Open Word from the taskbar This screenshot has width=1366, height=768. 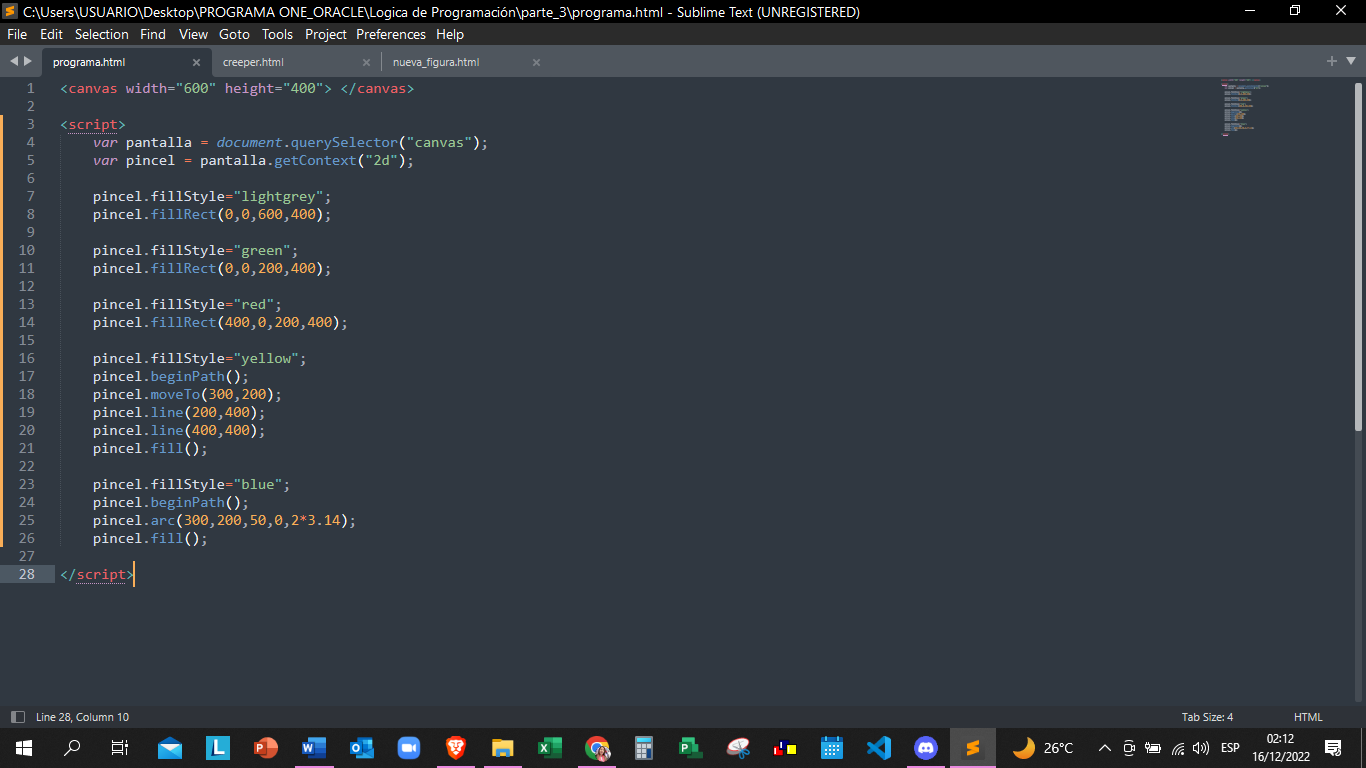click(313, 748)
